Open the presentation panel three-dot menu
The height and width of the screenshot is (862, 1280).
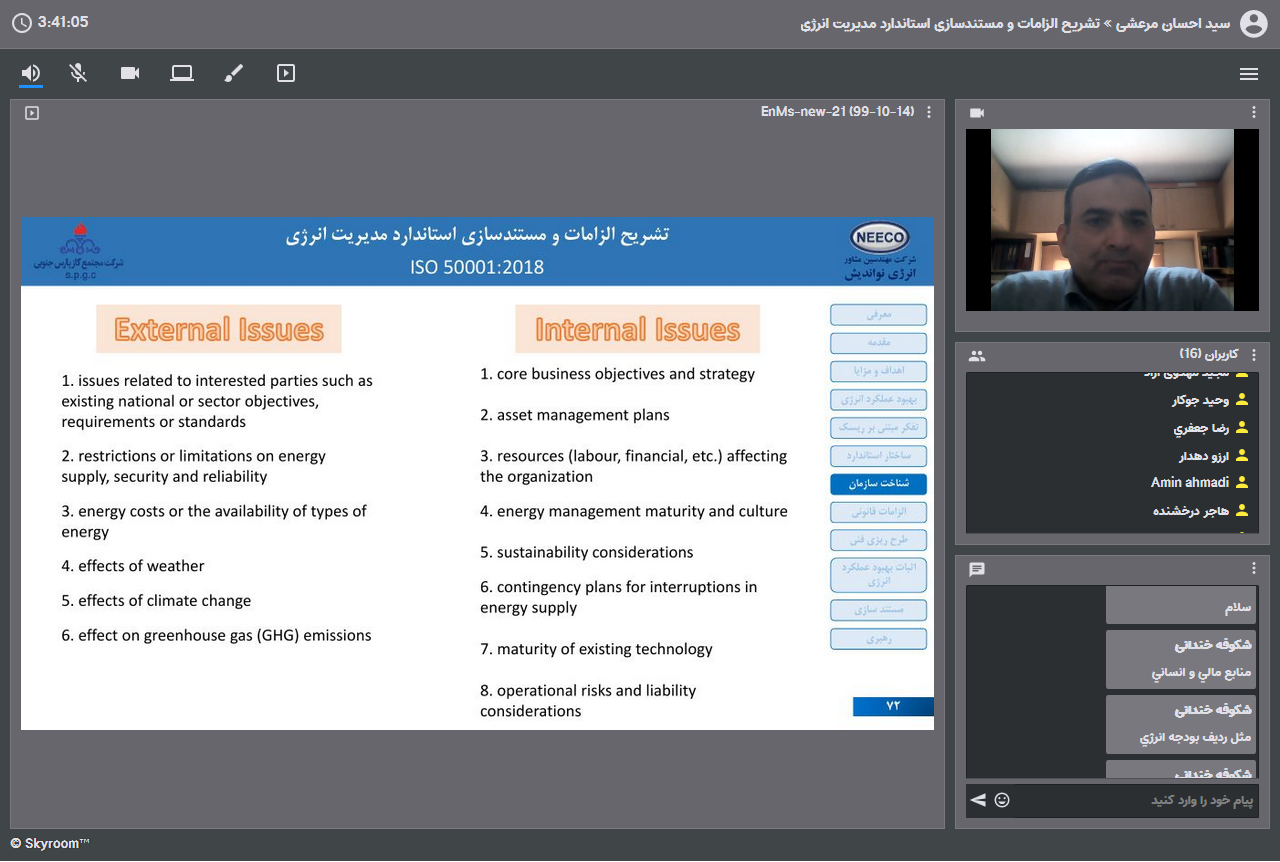point(929,112)
